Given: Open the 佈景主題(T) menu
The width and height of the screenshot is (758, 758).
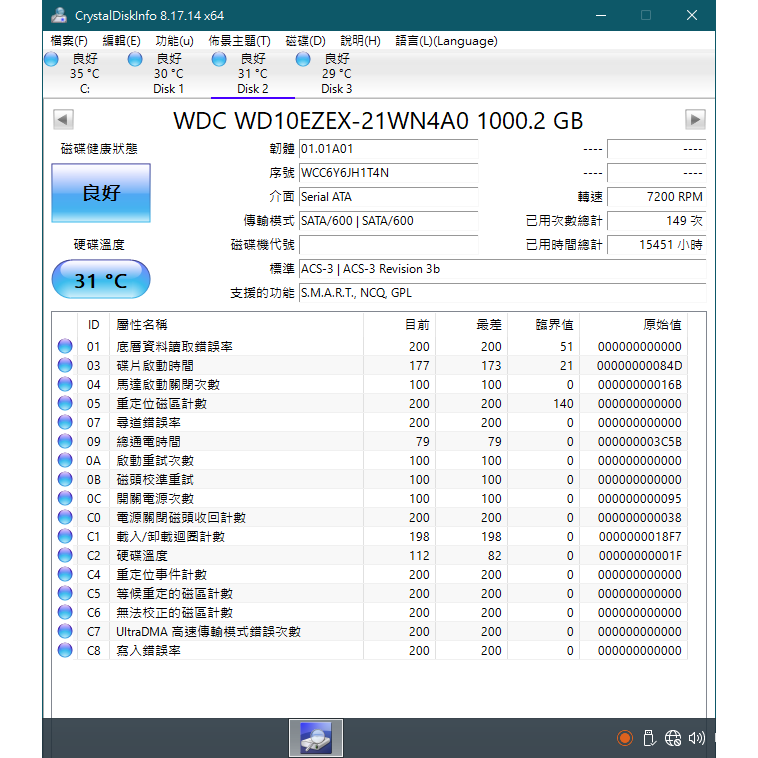Looking at the screenshot, I should pyautogui.click(x=239, y=41).
